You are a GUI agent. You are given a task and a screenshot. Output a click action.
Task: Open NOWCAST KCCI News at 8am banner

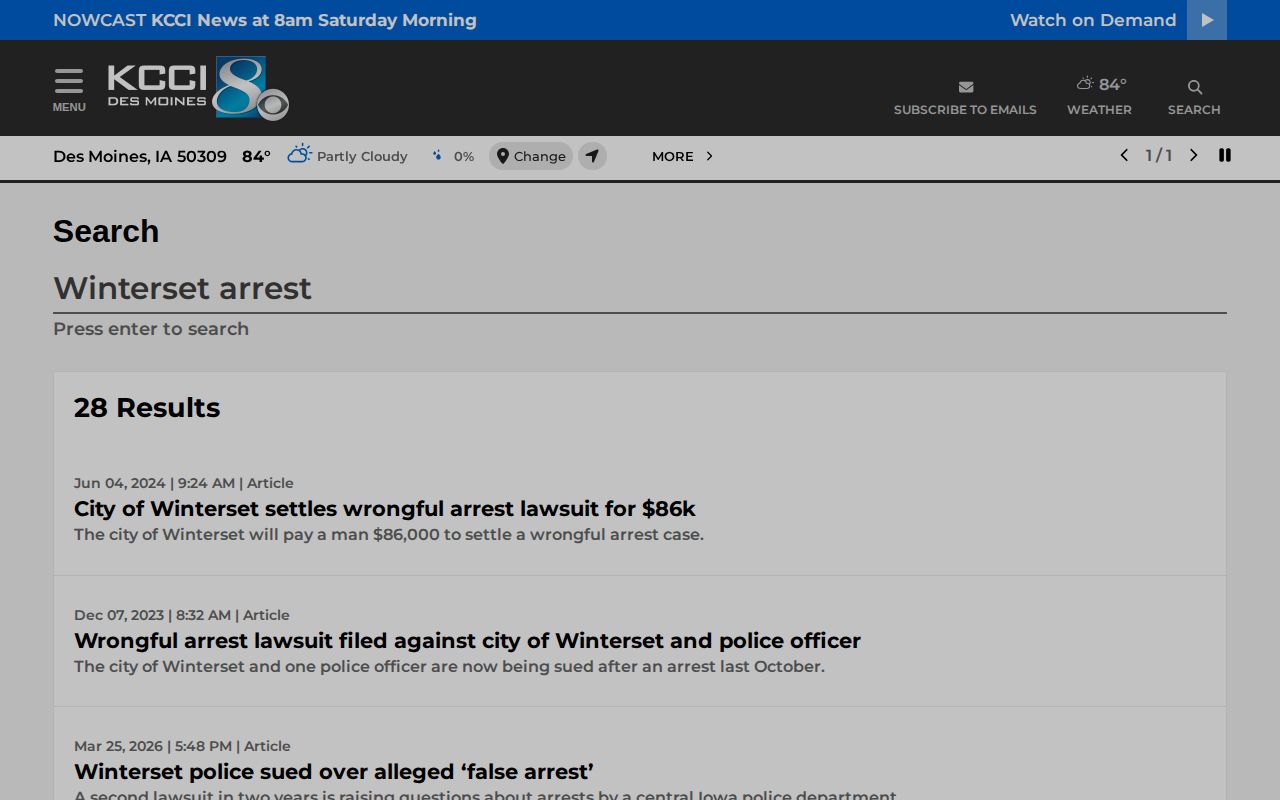(265, 20)
